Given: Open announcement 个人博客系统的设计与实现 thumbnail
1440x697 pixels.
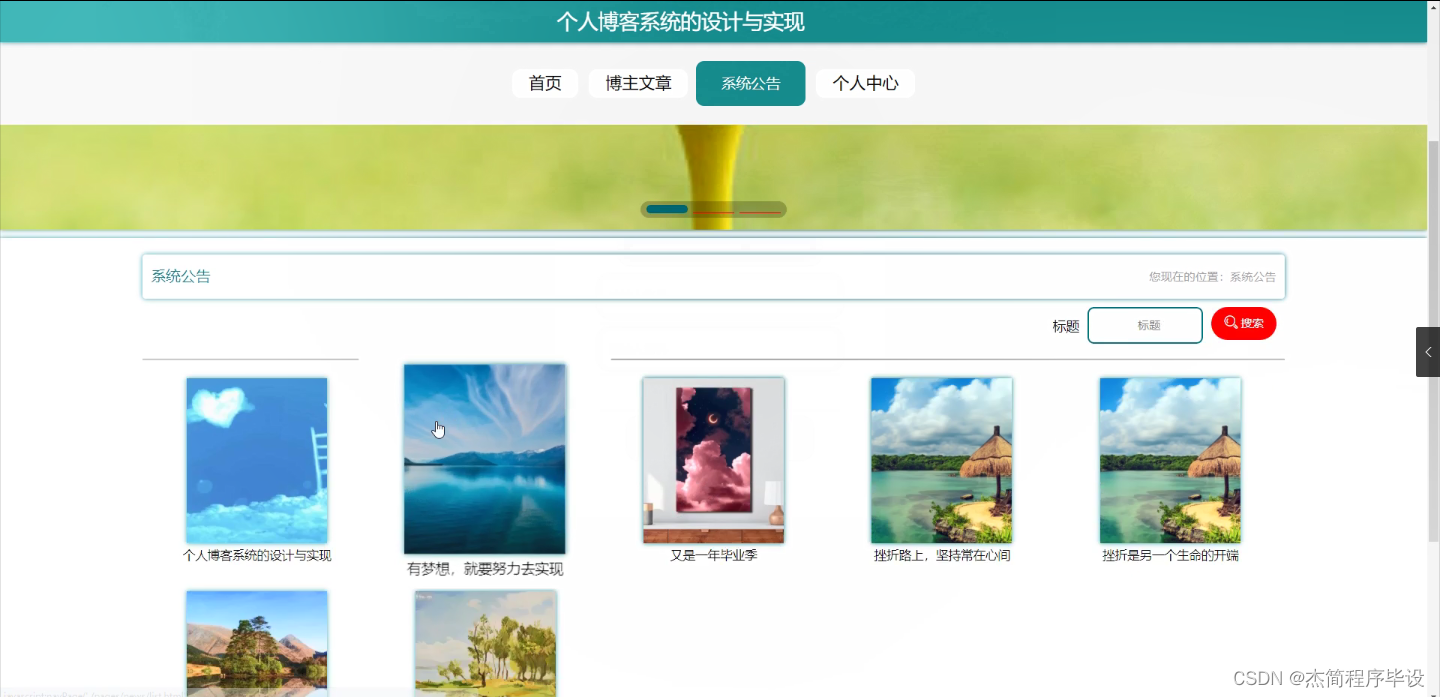Looking at the screenshot, I should (x=256, y=460).
